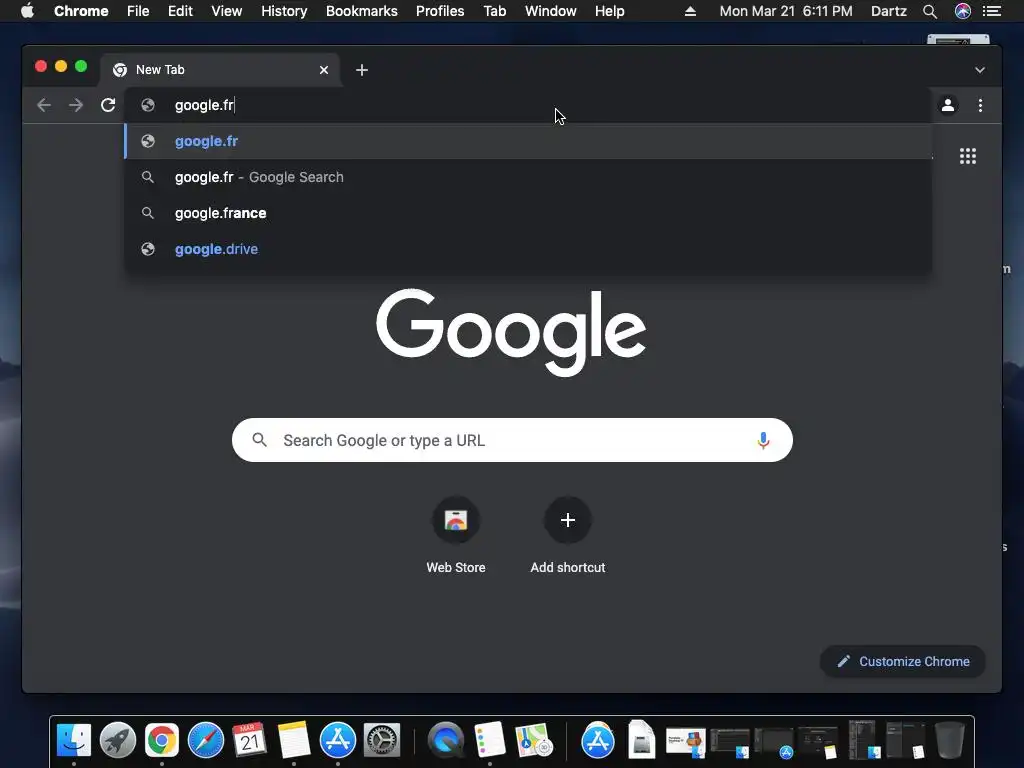Screen dimensions: 1024x768
Task: Open the Apple menu
Action: point(27,11)
